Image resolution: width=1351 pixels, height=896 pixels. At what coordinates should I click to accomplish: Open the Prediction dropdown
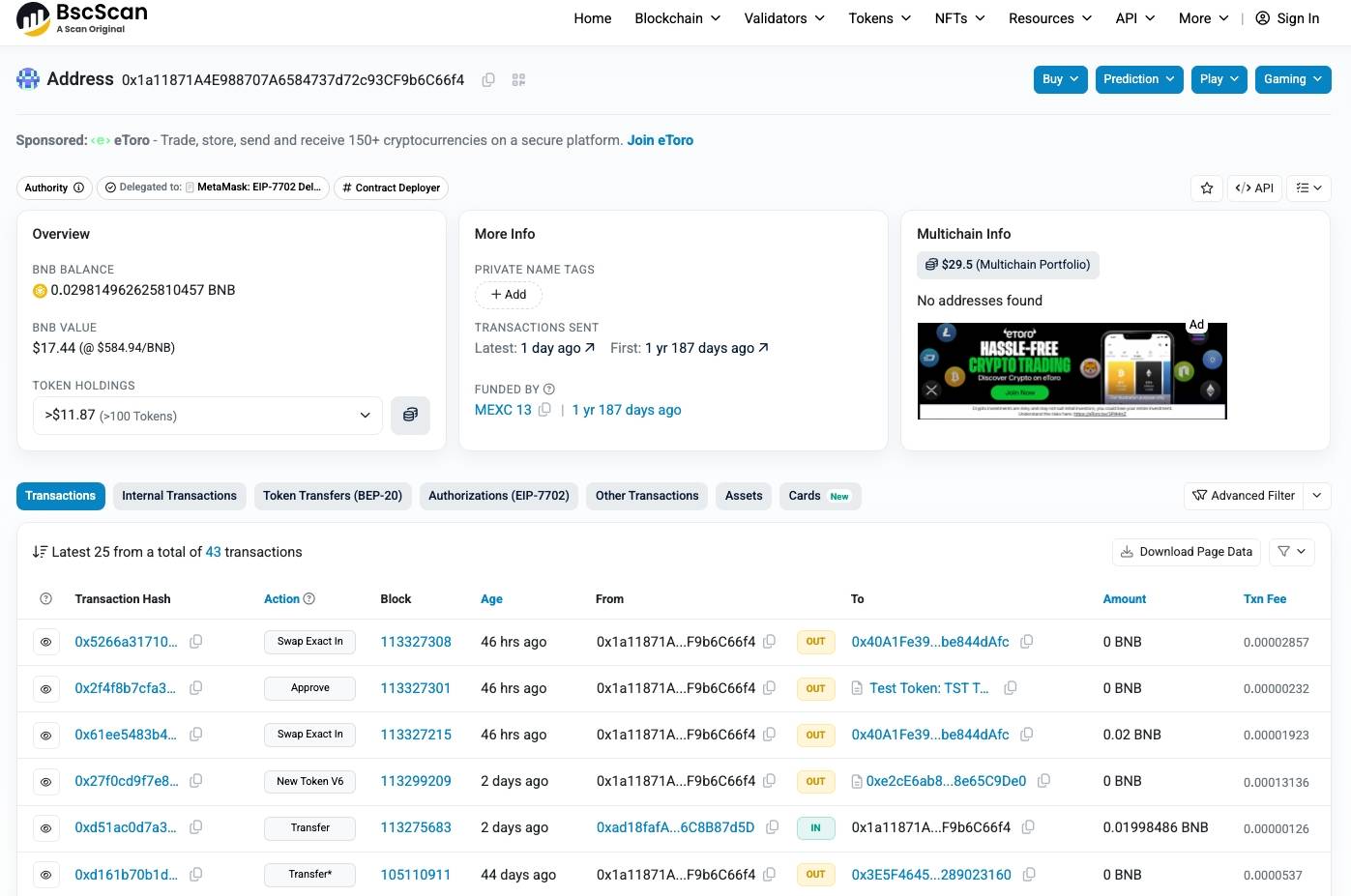1139,79
